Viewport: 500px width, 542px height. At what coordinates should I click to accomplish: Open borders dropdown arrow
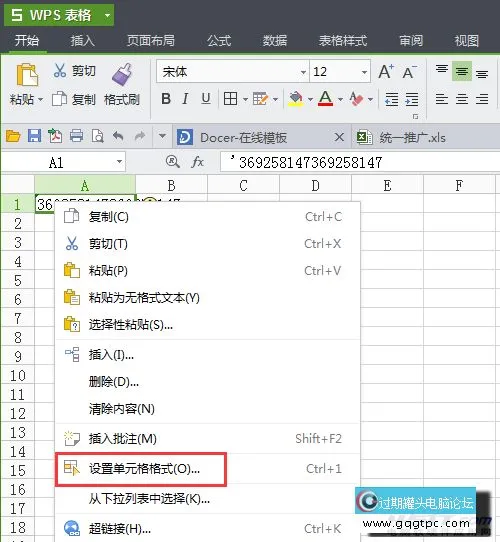245,100
